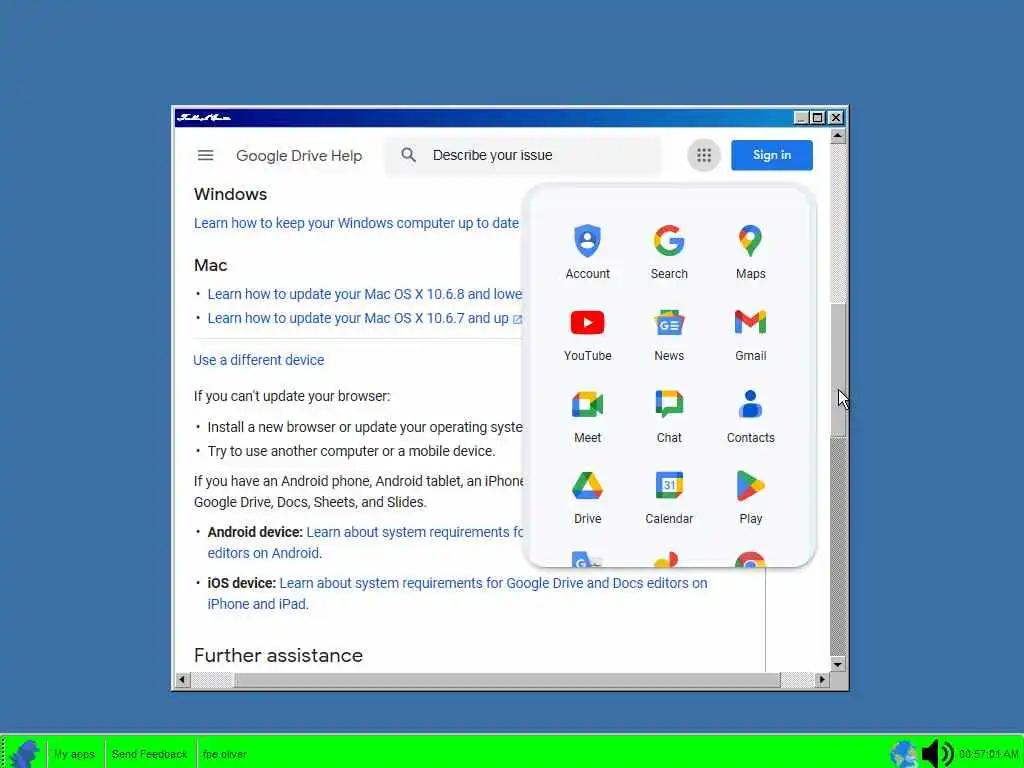Open Google Drive Help home title
The image size is (1024, 768).
pos(299,155)
